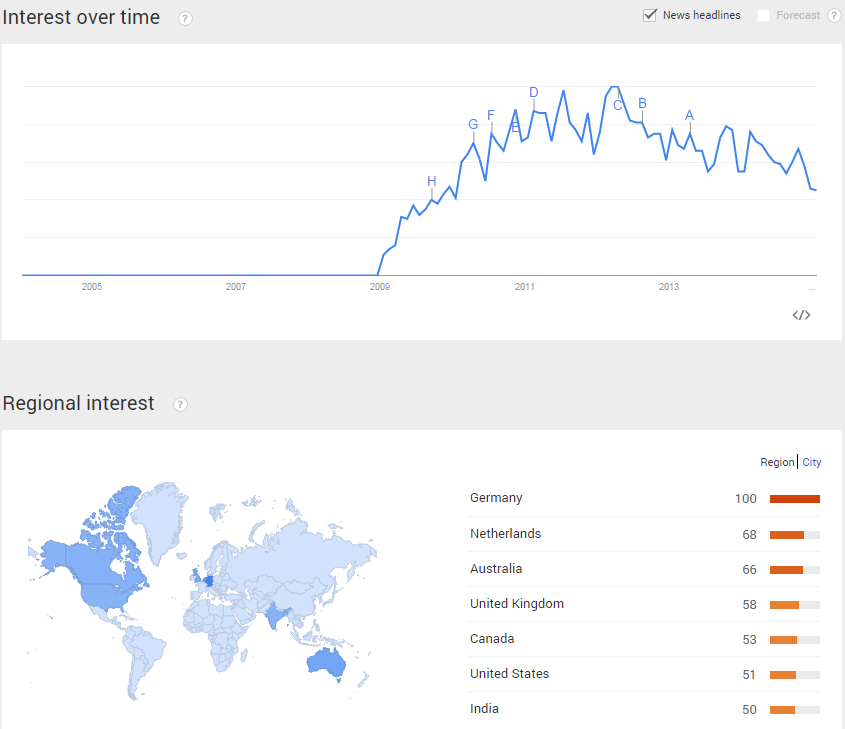This screenshot has width=845, height=729.
Task: Select the Region view tab
Action: pos(777,462)
